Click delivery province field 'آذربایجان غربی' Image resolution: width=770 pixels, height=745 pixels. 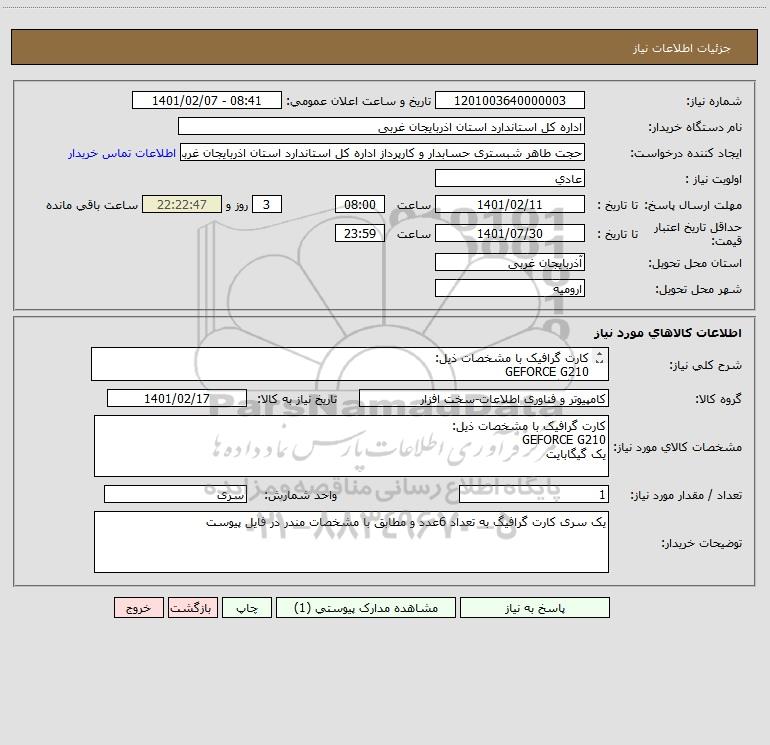(x=510, y=263)
